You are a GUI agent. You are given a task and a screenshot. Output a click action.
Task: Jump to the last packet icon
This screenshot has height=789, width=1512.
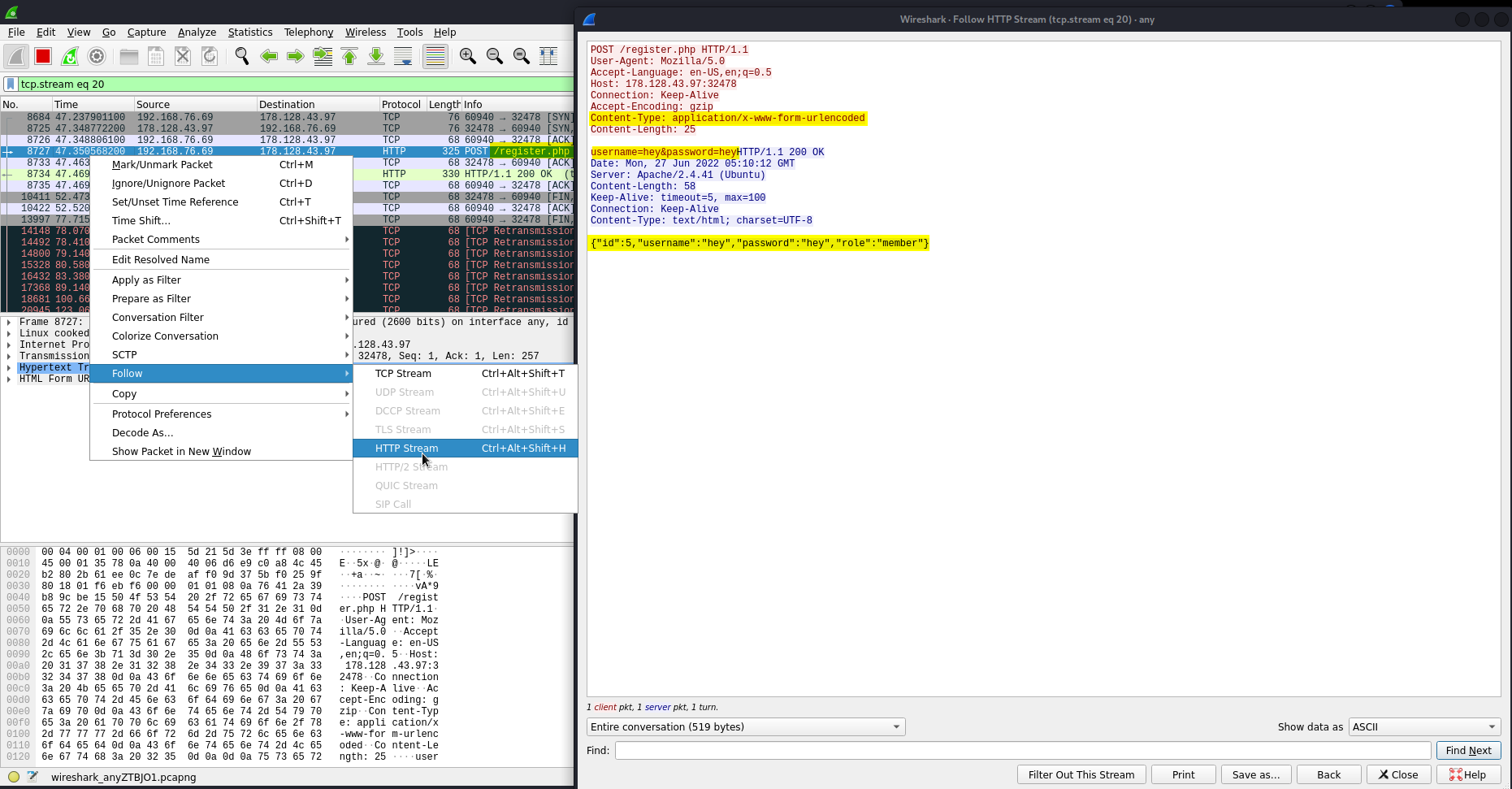coord(376,56)
